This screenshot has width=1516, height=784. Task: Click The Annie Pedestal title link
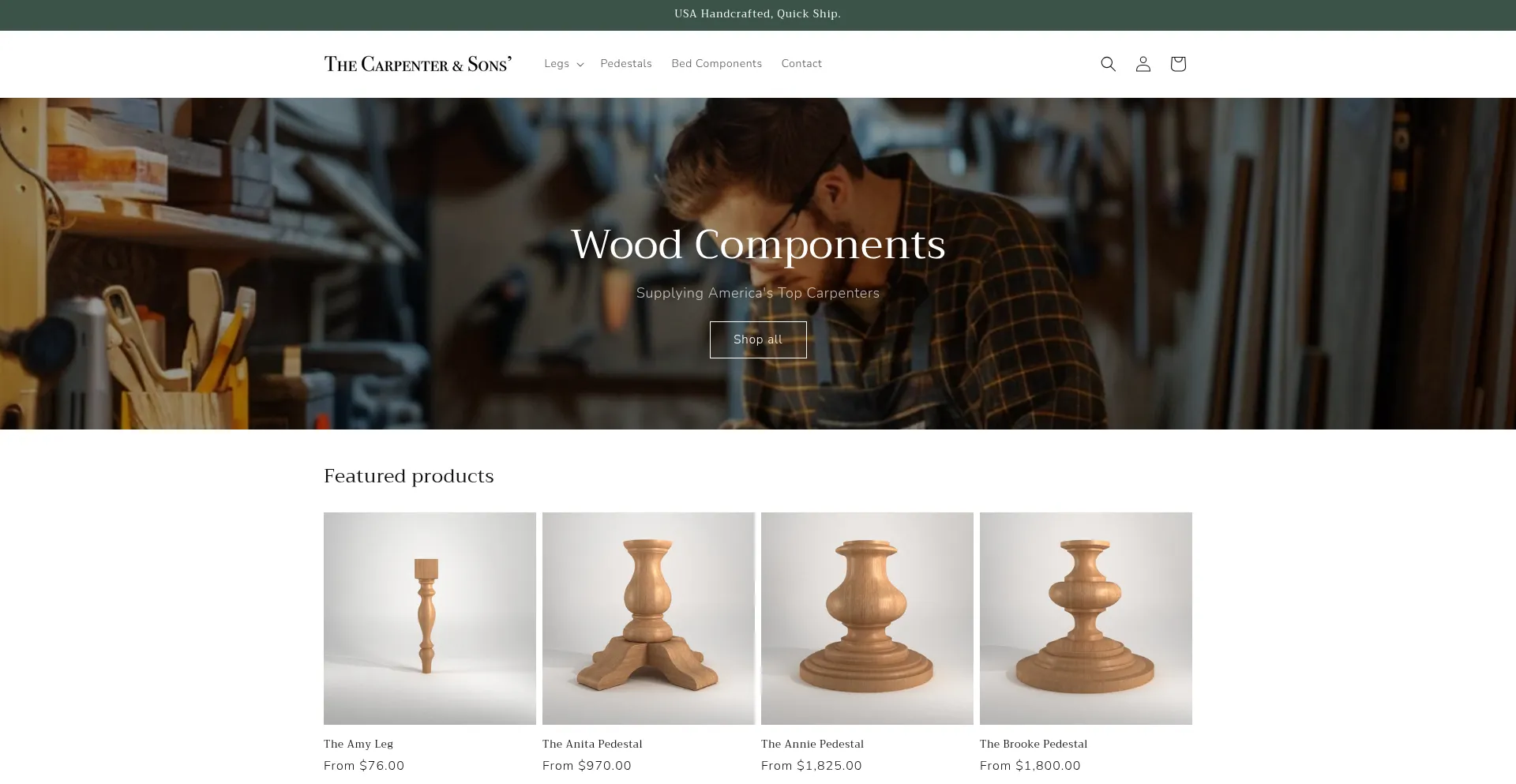tap(812, 744)
